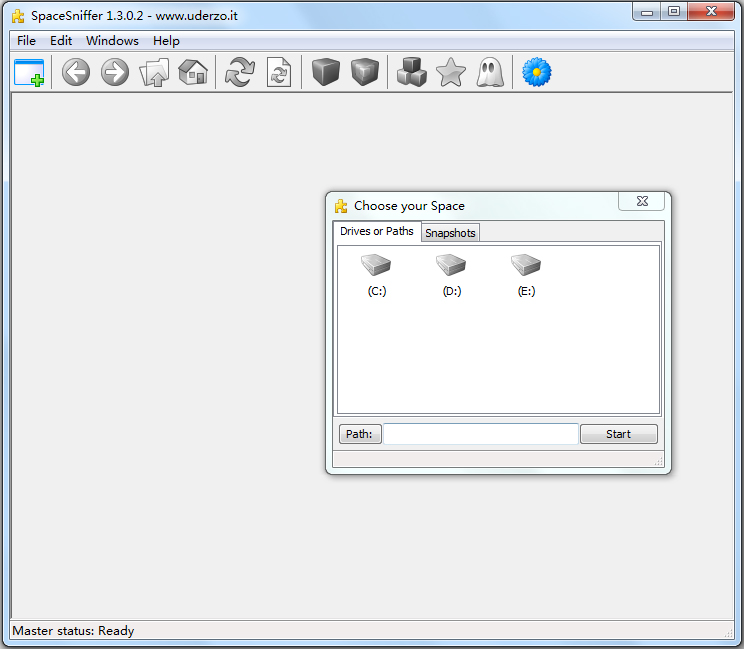Focus the path text input field
Image resolution: width=744 pixels, height=649 pixels.
click(x=481, y=434)
